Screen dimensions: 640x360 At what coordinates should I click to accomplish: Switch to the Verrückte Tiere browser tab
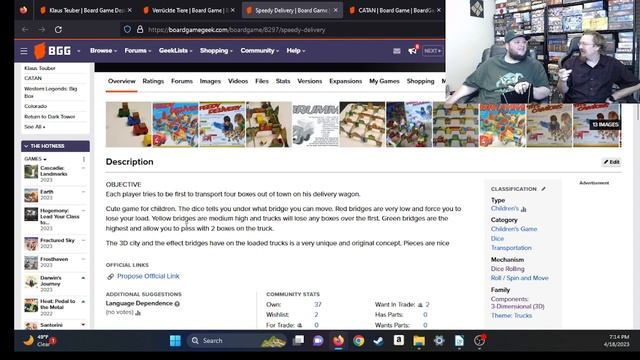point(188,10)
